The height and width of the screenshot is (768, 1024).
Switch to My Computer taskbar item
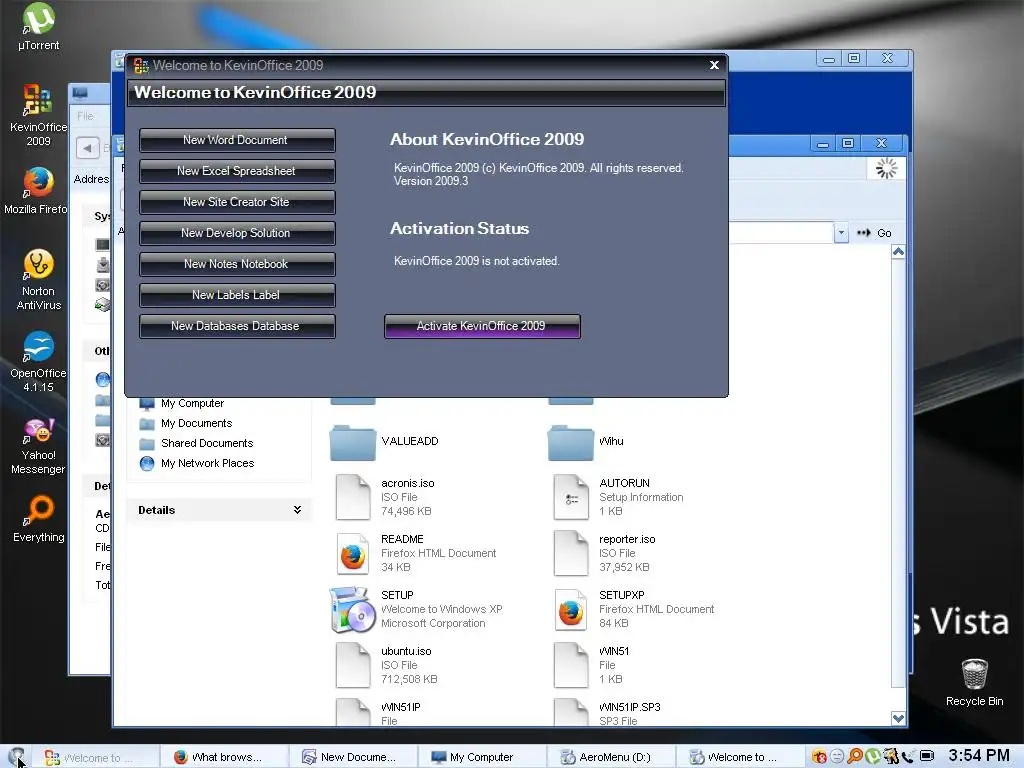pos(481,757)
